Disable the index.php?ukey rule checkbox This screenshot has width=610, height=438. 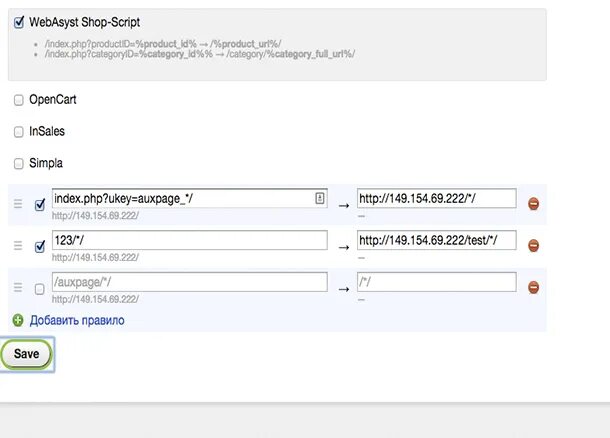click(x=40, y=205)
